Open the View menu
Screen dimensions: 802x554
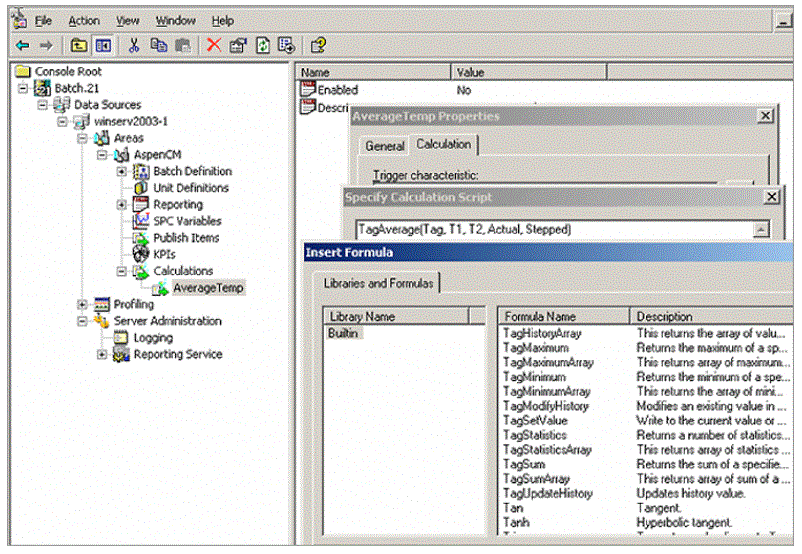pos(127,21)
